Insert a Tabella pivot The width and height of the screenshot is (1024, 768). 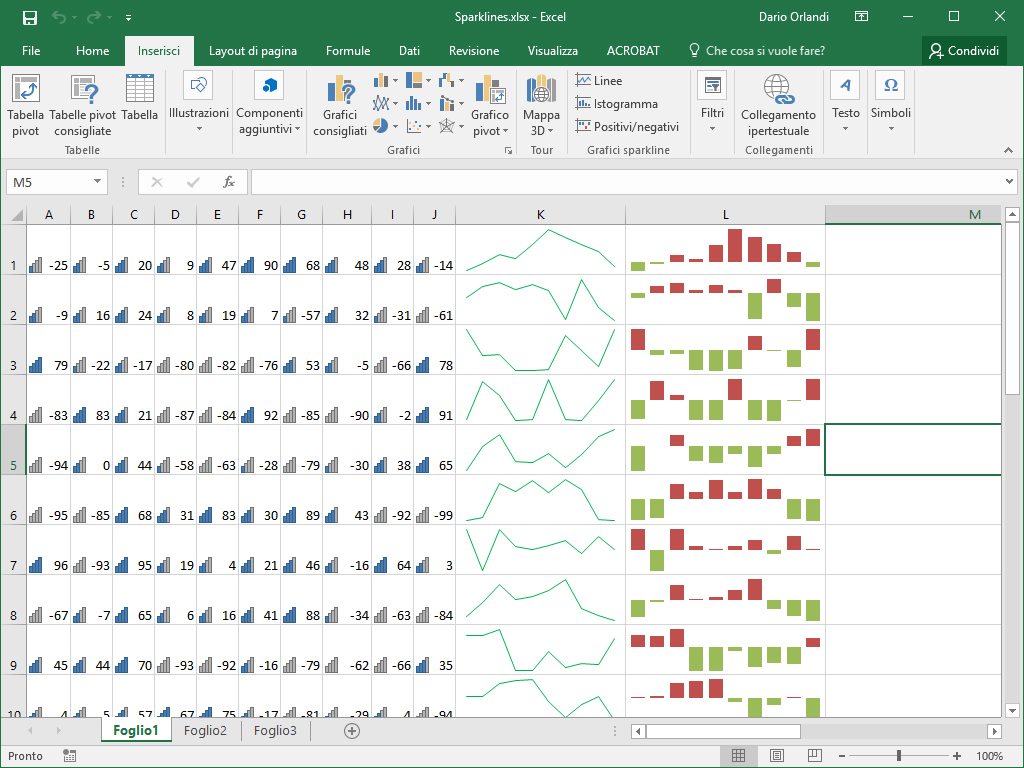[x=26, y=105]
